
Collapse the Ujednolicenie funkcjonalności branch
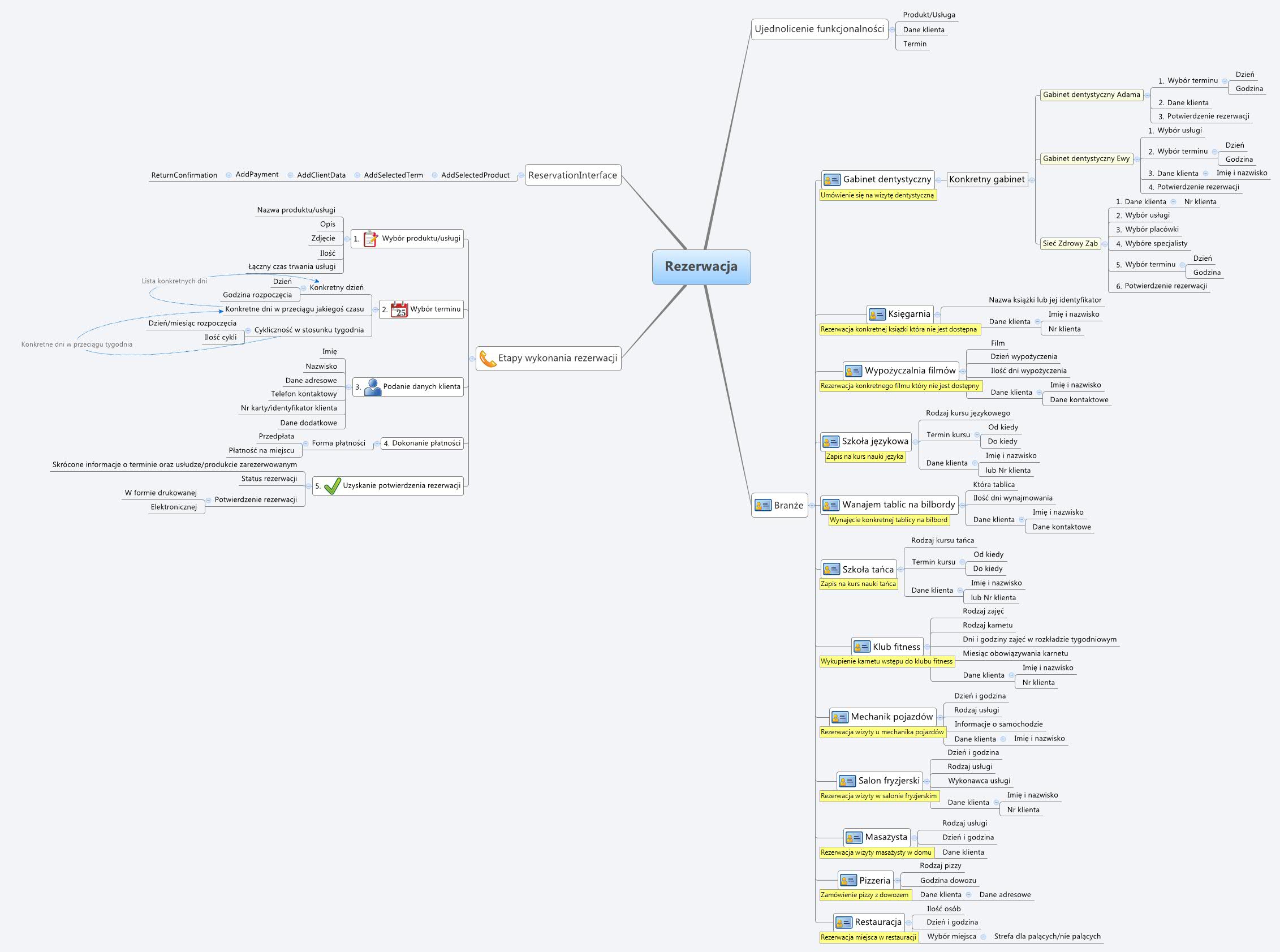coord(892,29)
